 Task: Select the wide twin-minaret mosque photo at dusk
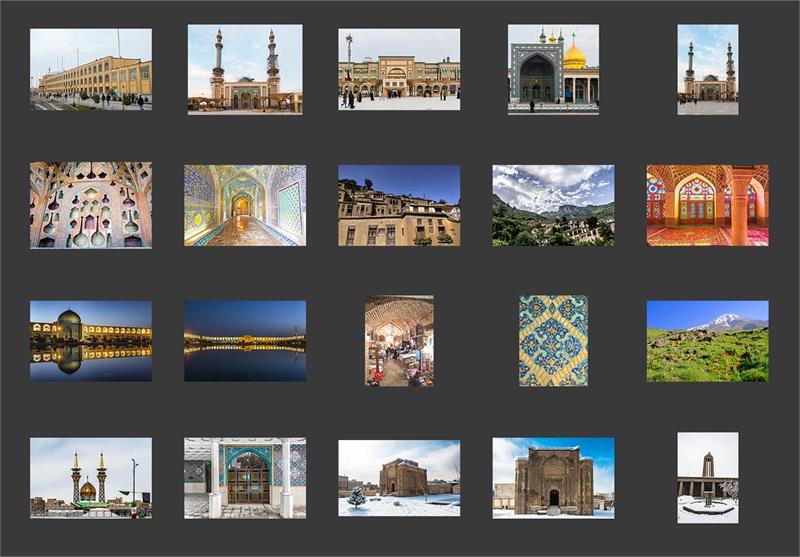(x=245, y=69)
